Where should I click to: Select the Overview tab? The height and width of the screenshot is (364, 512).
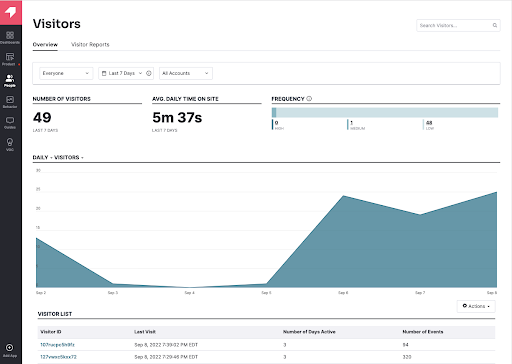point(45,45)
